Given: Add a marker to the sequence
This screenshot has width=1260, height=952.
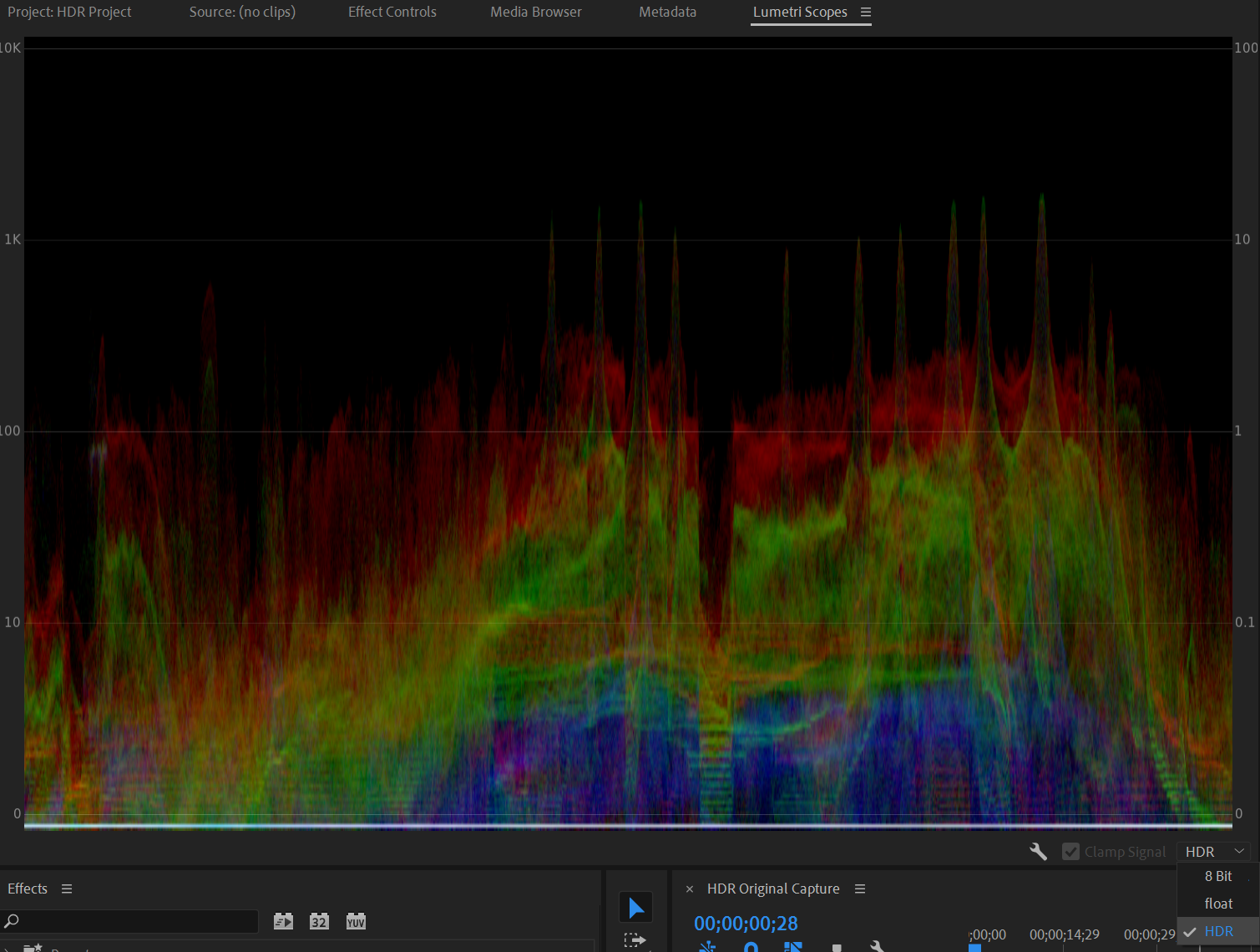Looking at the screenshot, I should (x=837, y=946).
